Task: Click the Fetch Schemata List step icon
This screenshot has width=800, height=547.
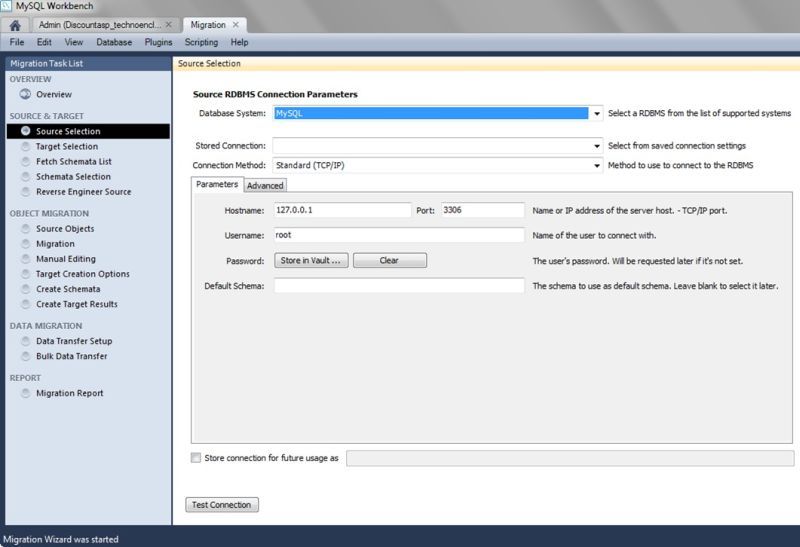Action: point(25,161)
